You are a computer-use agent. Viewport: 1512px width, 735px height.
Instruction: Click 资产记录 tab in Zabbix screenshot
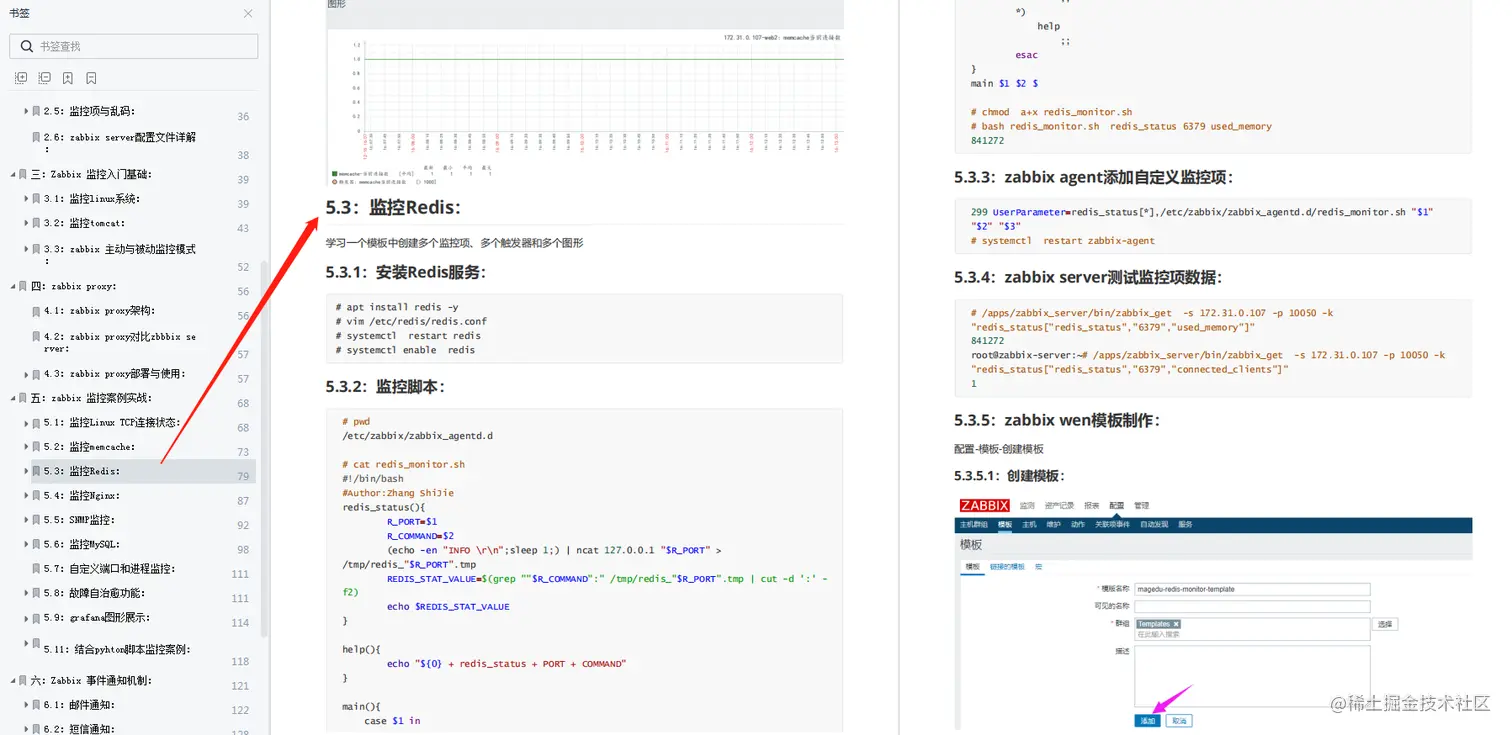click(1061, 506)
